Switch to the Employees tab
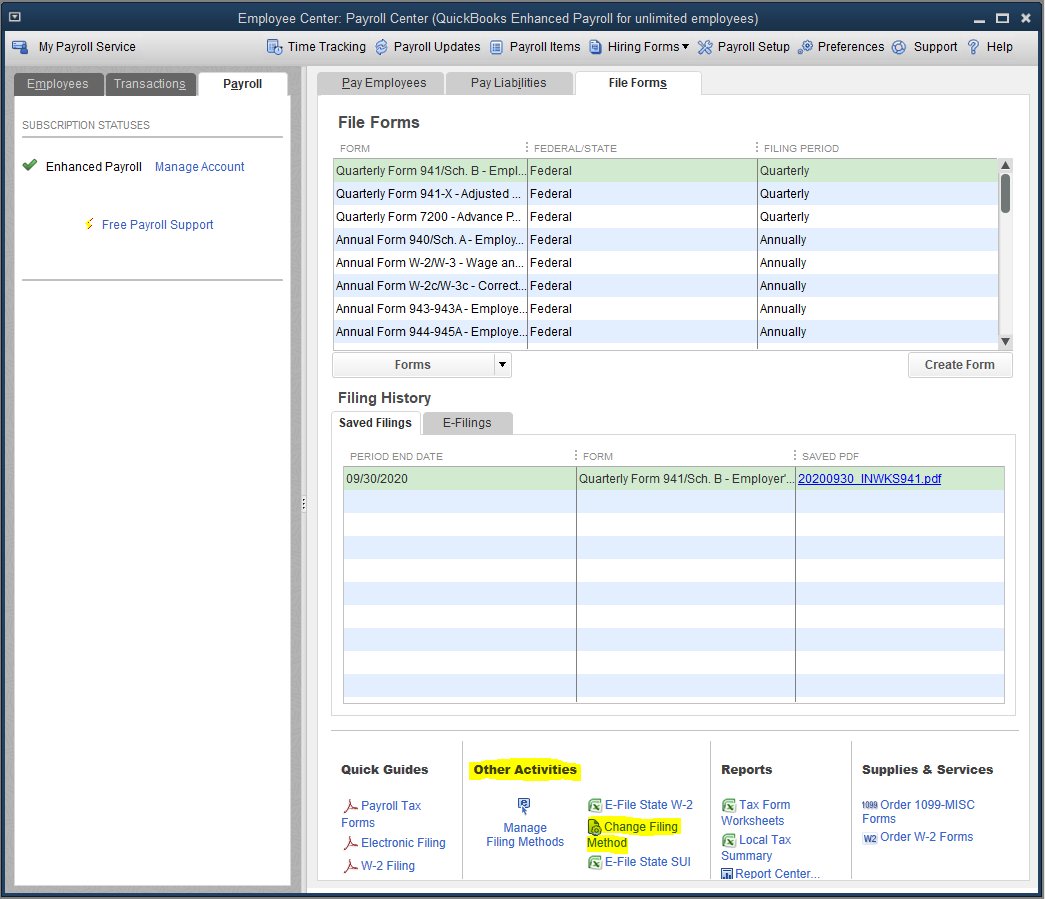This screenshot has height=899, width=1045. (x=58, y=84)
